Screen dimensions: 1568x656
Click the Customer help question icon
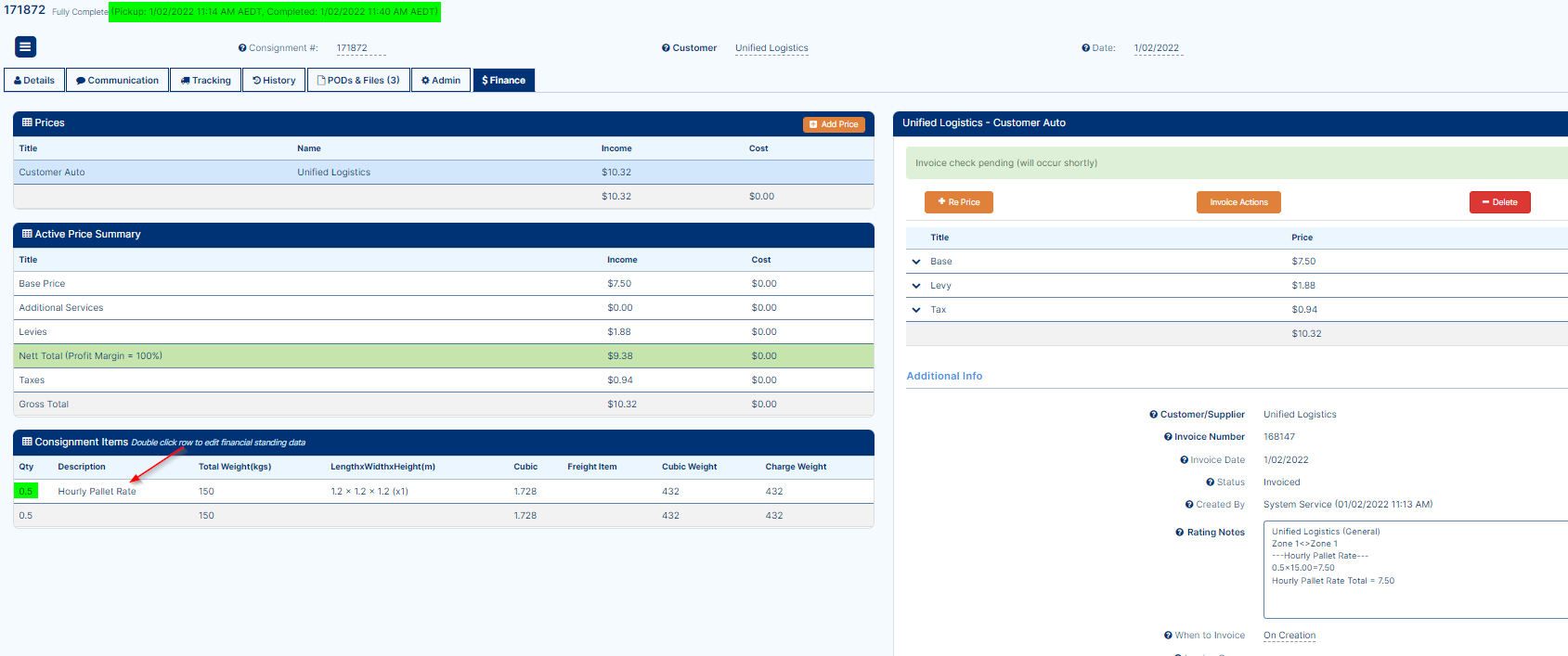coord(666,48)
